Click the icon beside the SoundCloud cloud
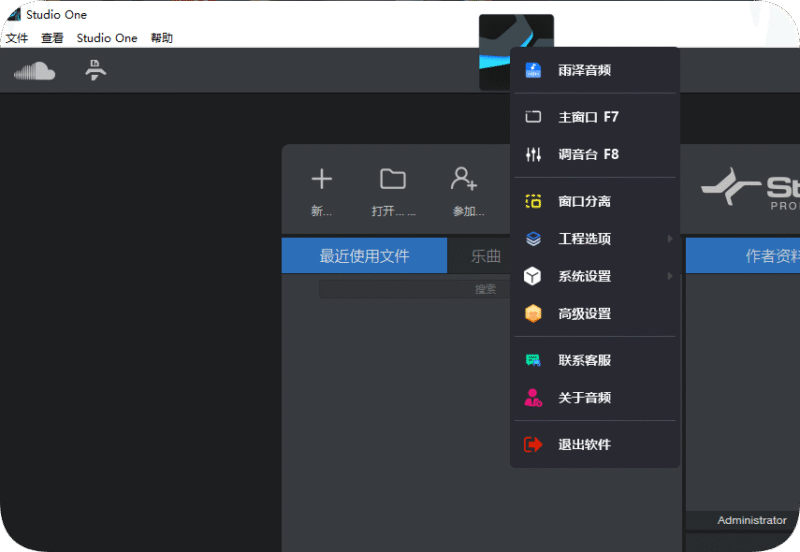Viewport: 800px width, 552px height. tap(95, 70)
